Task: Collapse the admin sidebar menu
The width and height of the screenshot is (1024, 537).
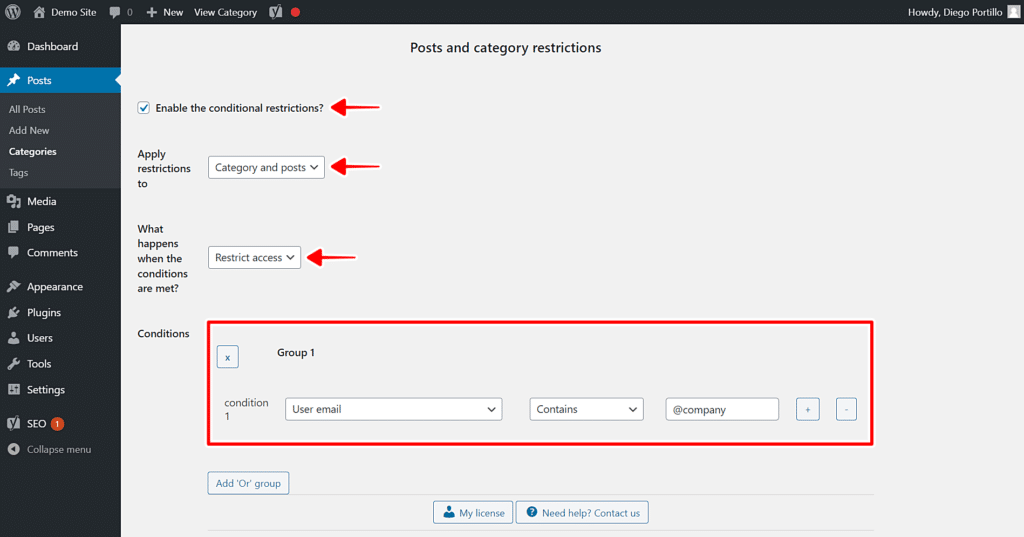Action: coord(58,449)
